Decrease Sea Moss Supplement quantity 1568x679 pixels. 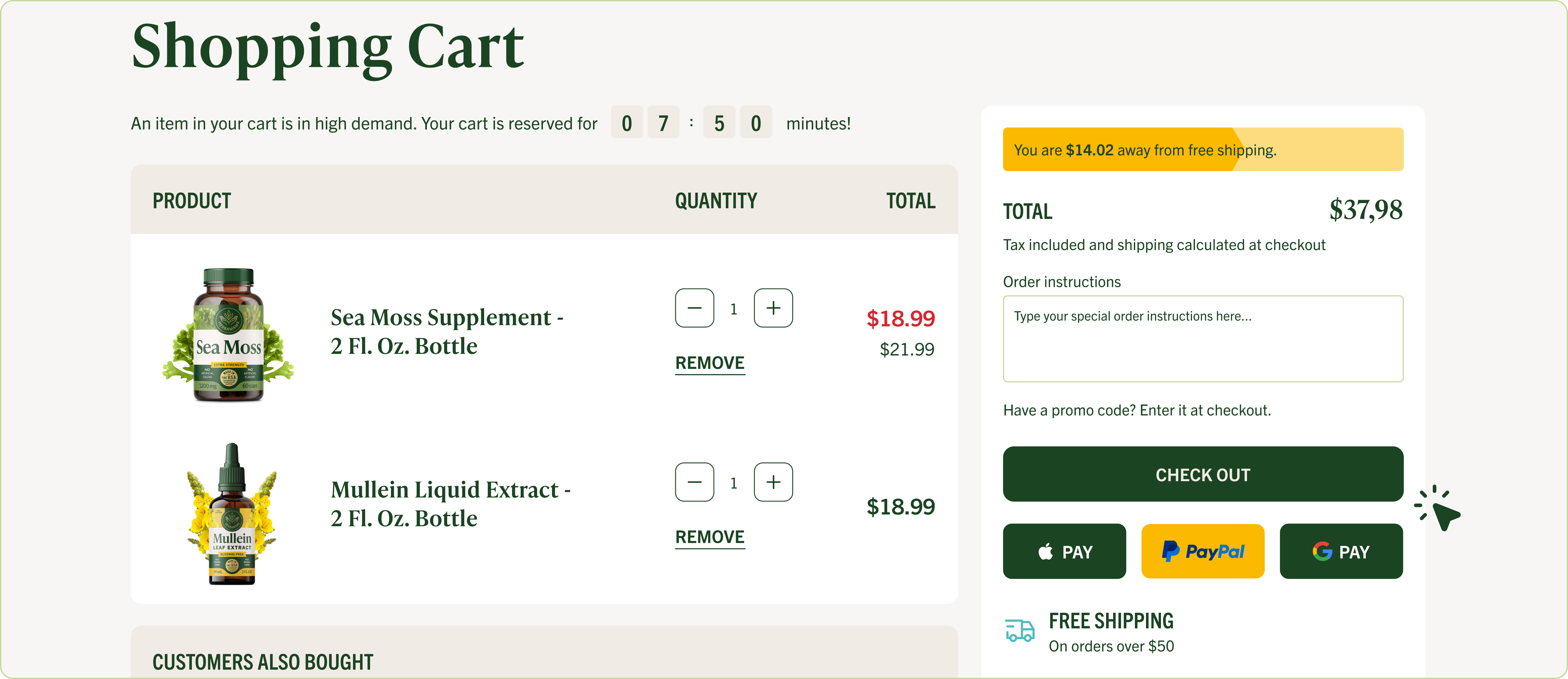[694, 308]
